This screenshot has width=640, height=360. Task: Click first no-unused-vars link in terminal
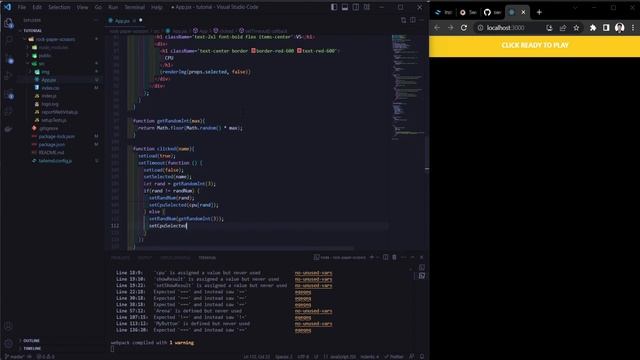click(x=313, y=273)
